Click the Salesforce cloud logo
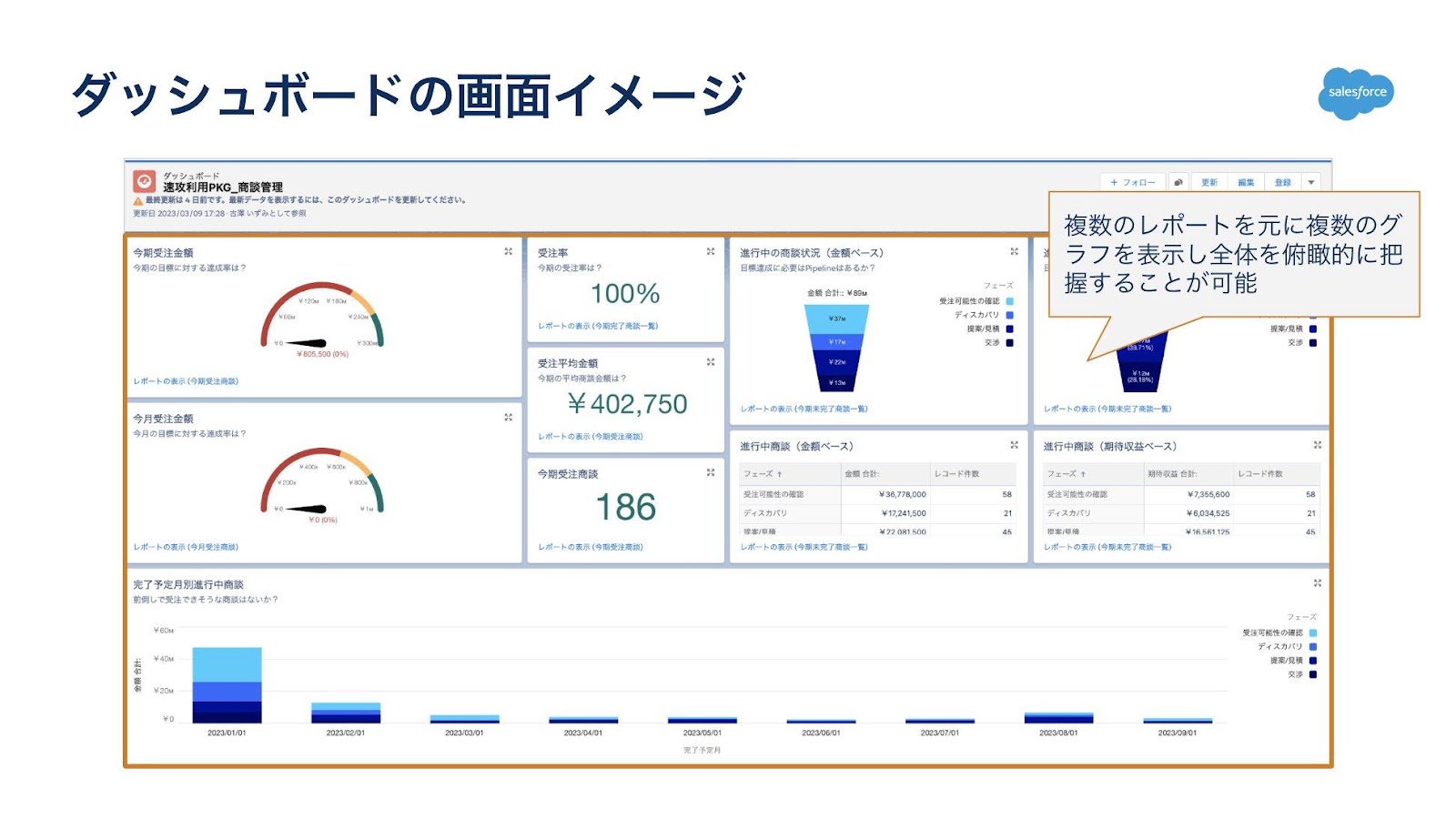This screenshot has height=819, width=1456. (1356, 93)
